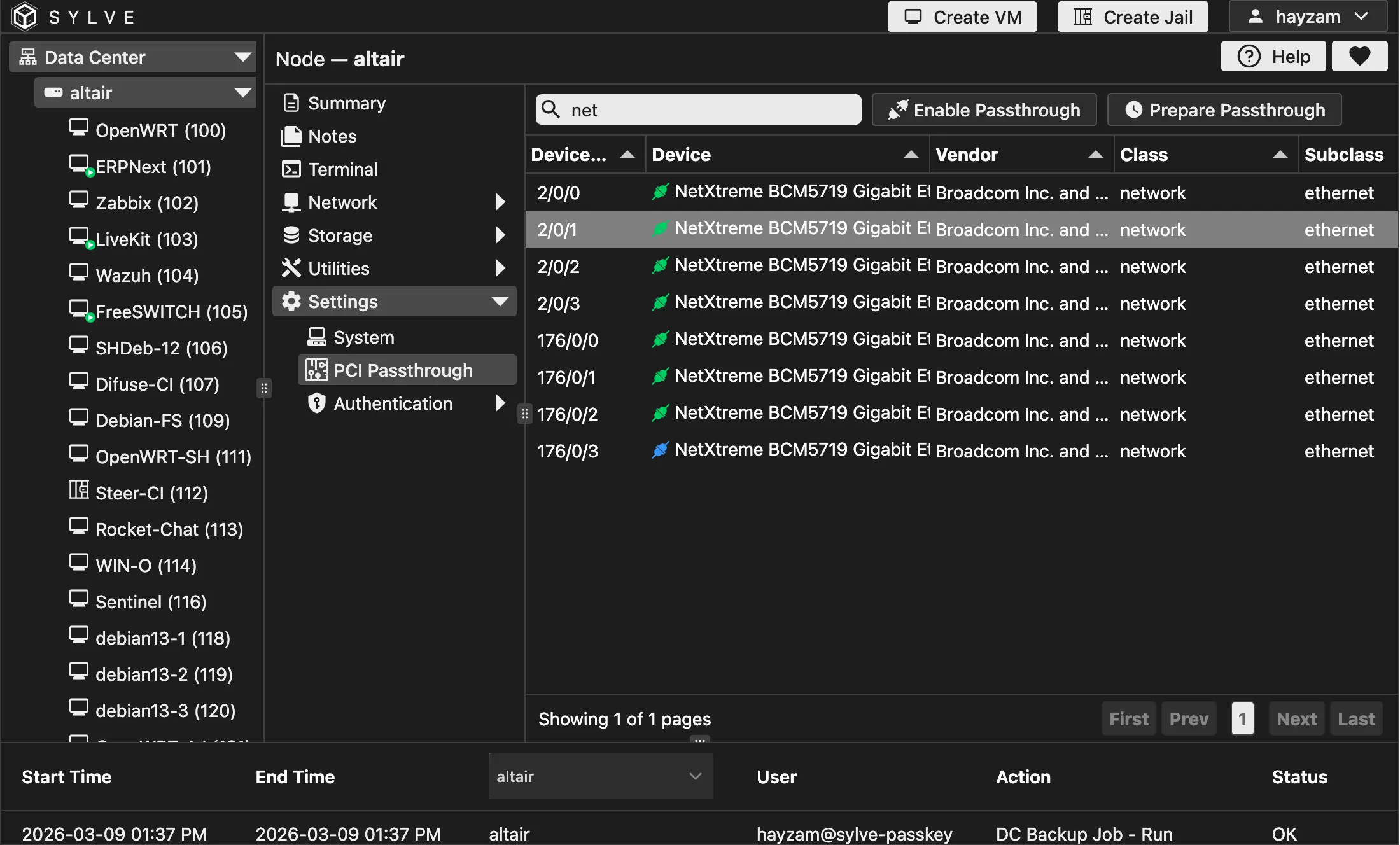Click the Steer-CI jail icon in tree

(x=79, y=491)
